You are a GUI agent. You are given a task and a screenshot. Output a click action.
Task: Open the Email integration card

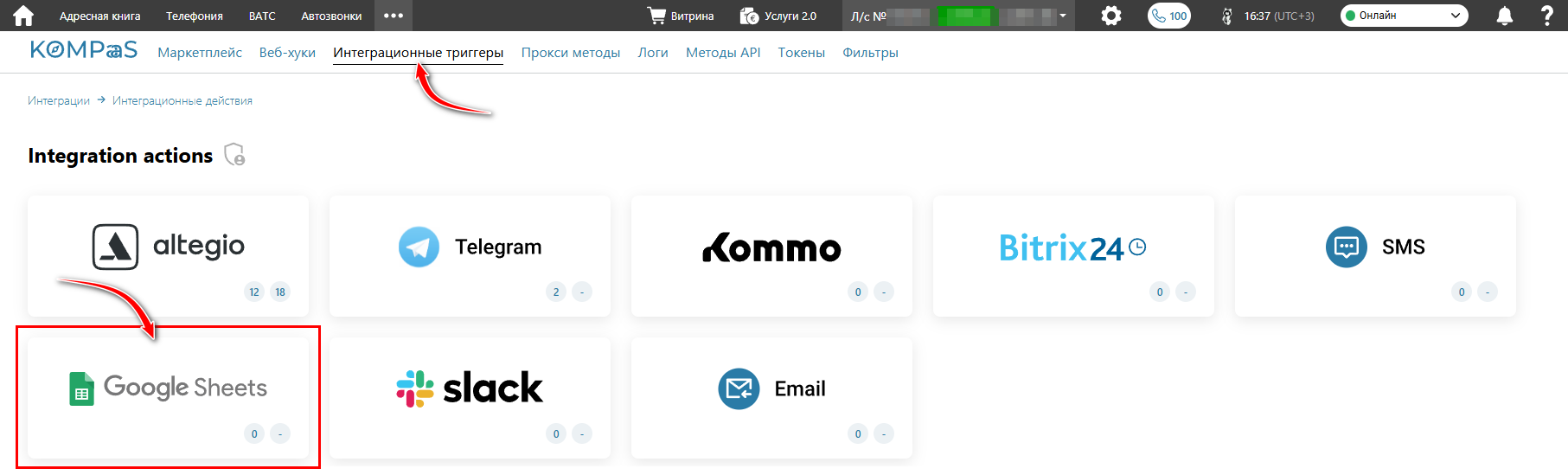(x=771, y=397)
